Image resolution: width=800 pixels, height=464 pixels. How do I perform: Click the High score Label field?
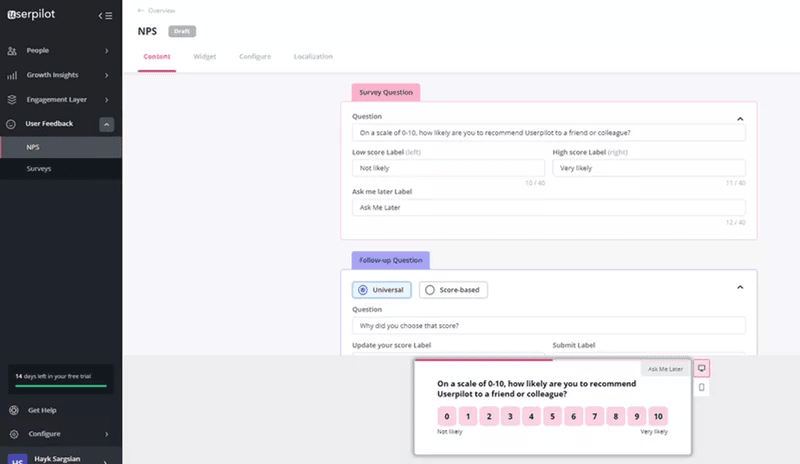pyautogui.click(x=649, y=168)
